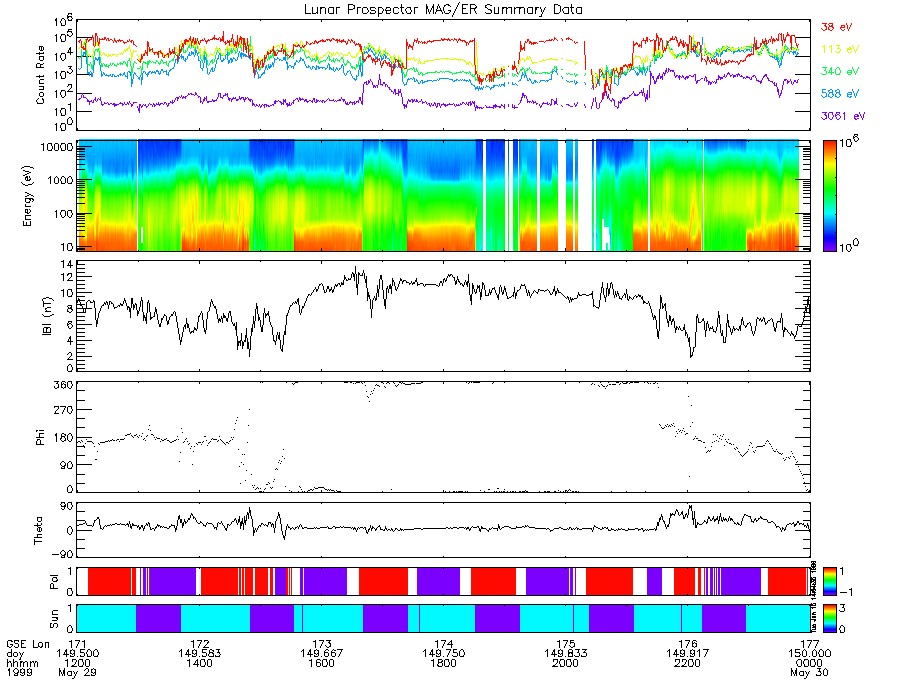Image resolution: width=900 pixels, height=700 pixels.
Task: Click time label "0000"
Action: point(809,663)
